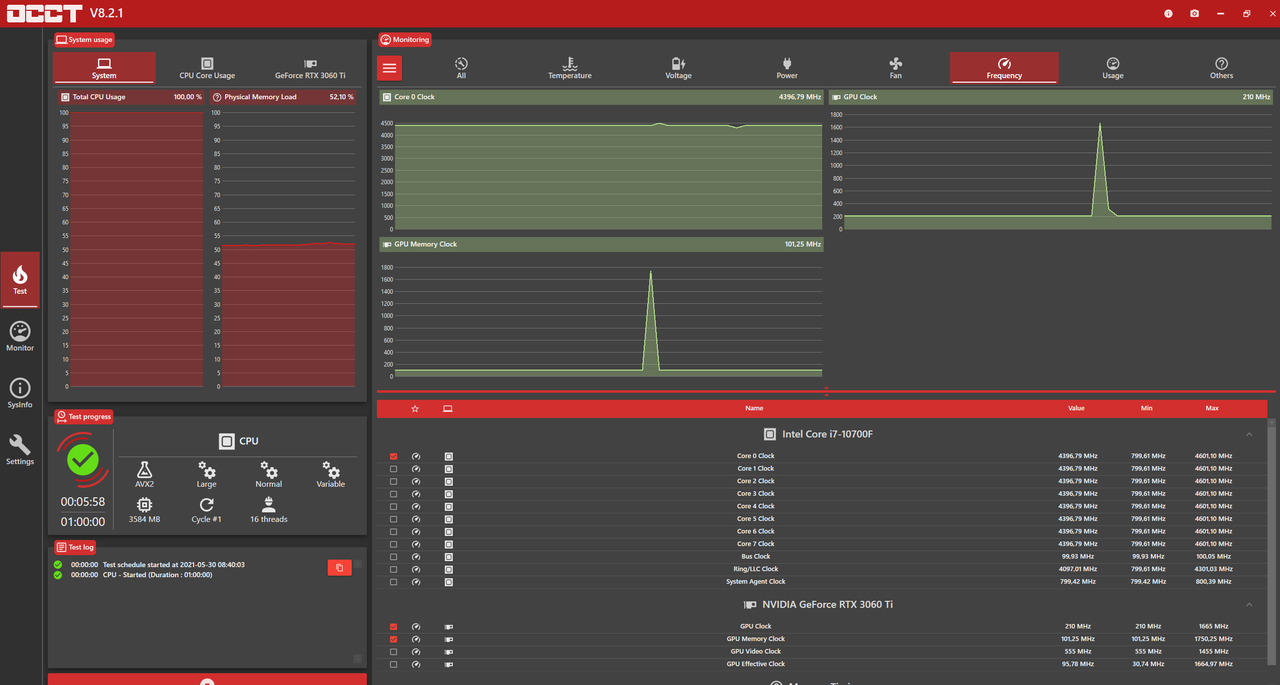Viewport: 1280px width, 685px height.
Task: Click the gauge icon in Core 0 Clock row
Action: [416, 456]
